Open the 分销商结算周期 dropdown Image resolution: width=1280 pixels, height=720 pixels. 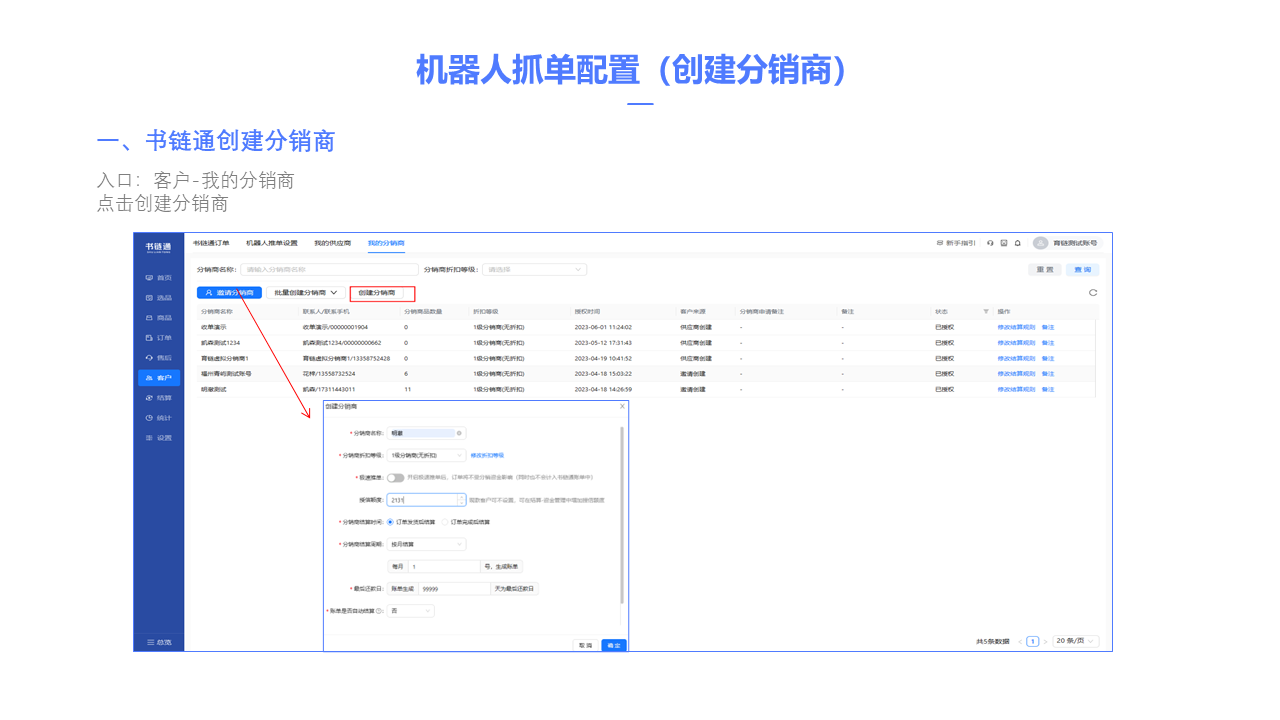[427, 544]
